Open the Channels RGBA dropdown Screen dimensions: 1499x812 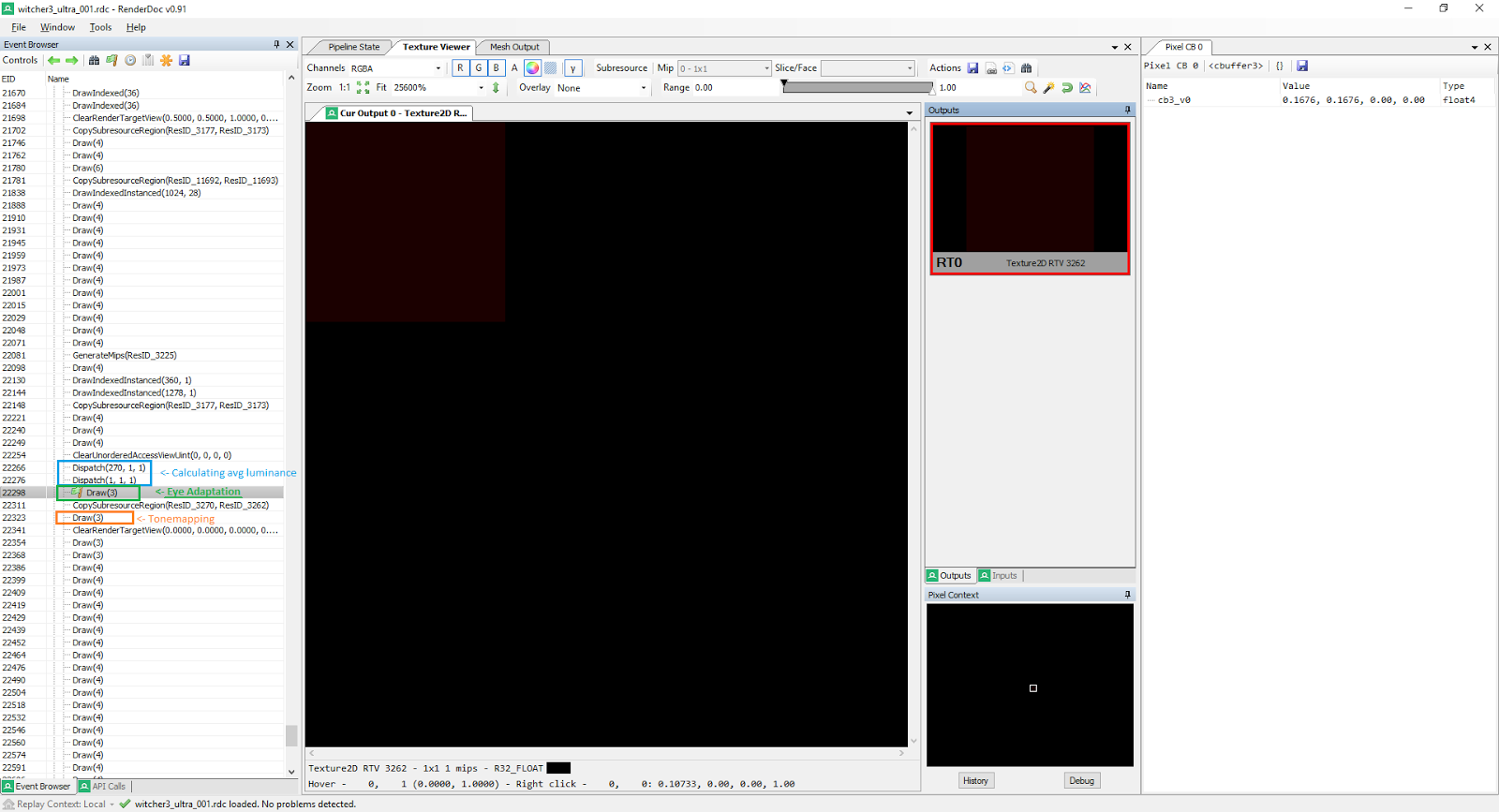point(395,68)
